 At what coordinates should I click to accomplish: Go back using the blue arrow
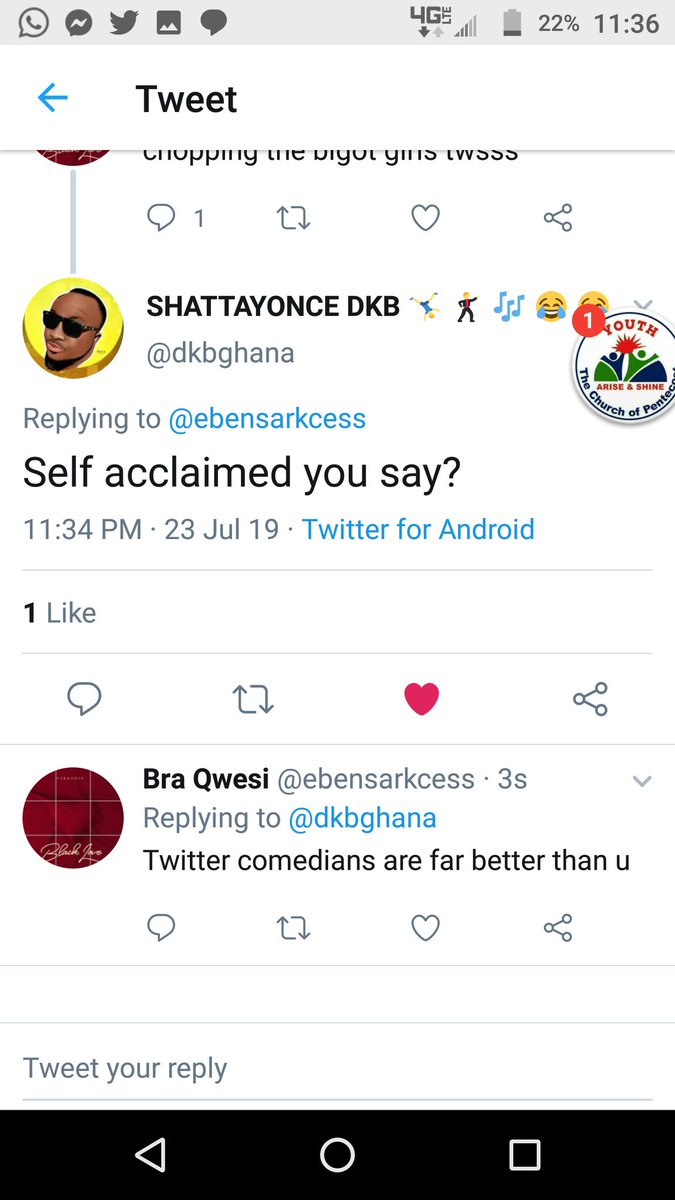click(52, 98)
